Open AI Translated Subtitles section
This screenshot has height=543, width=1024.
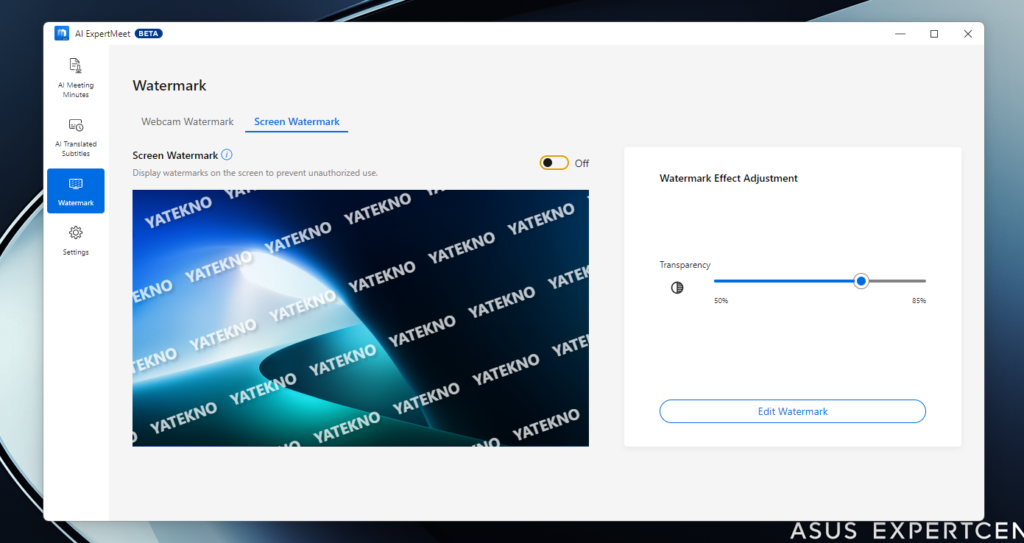pyautogui.click(x=75, y=137)
